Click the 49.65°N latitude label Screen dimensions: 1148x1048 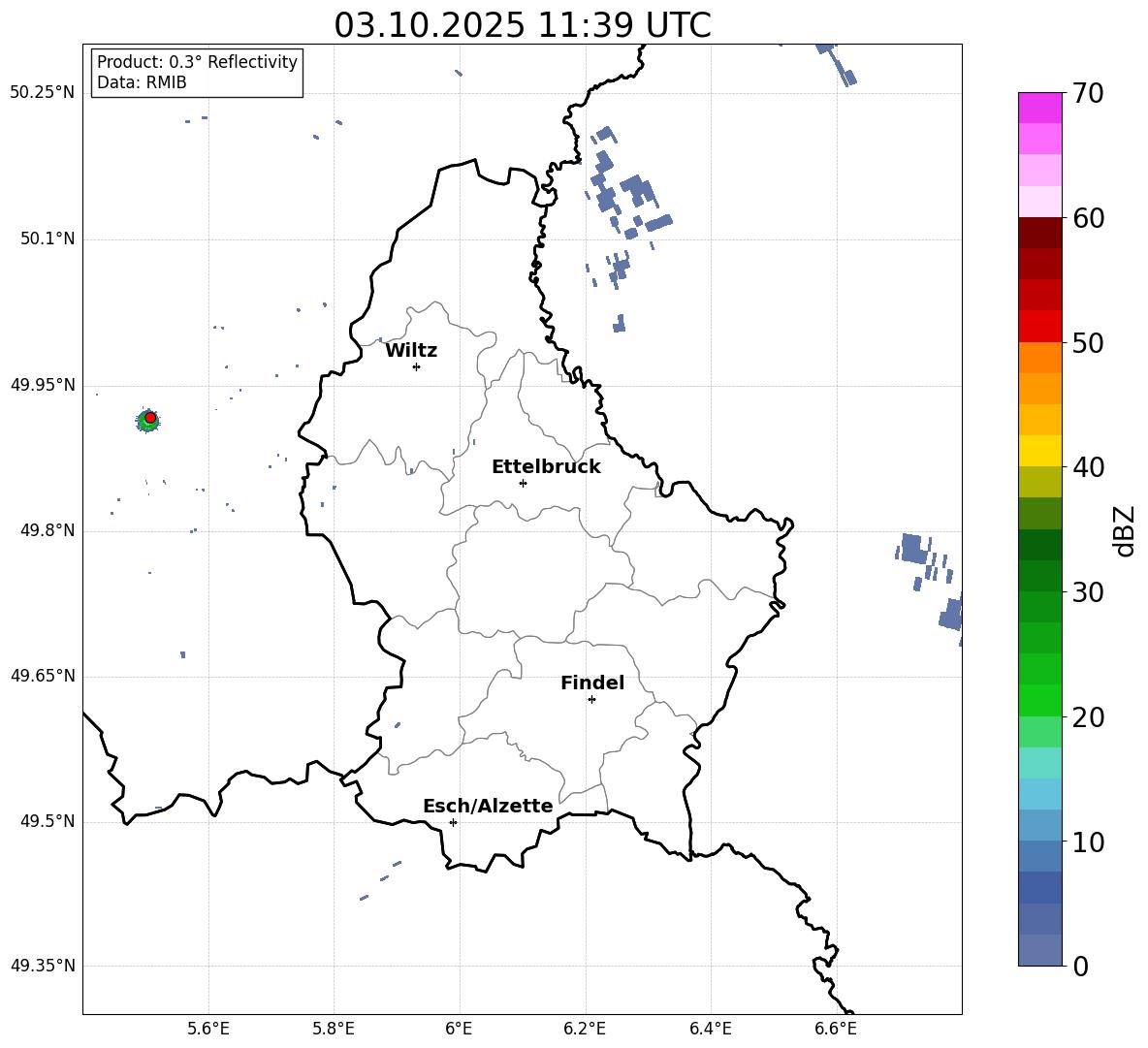[x=43, y=676]
